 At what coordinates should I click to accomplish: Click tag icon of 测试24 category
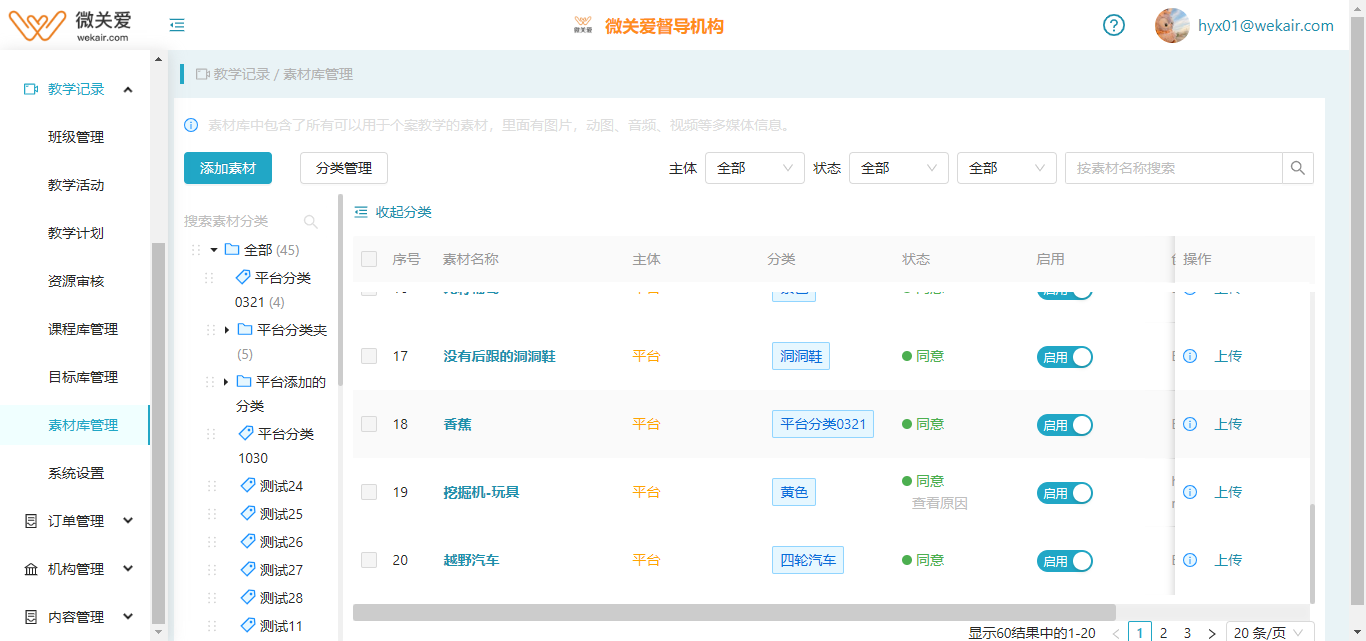click(248, 485)
